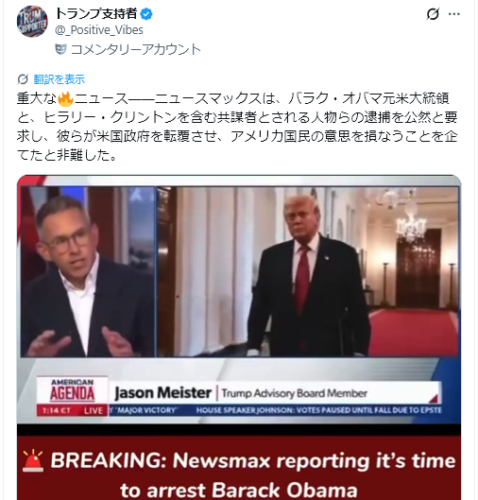Click the display name トランプ支持者
The height and width of the screenshot is (500, 478).
click(x=96, y=14)
